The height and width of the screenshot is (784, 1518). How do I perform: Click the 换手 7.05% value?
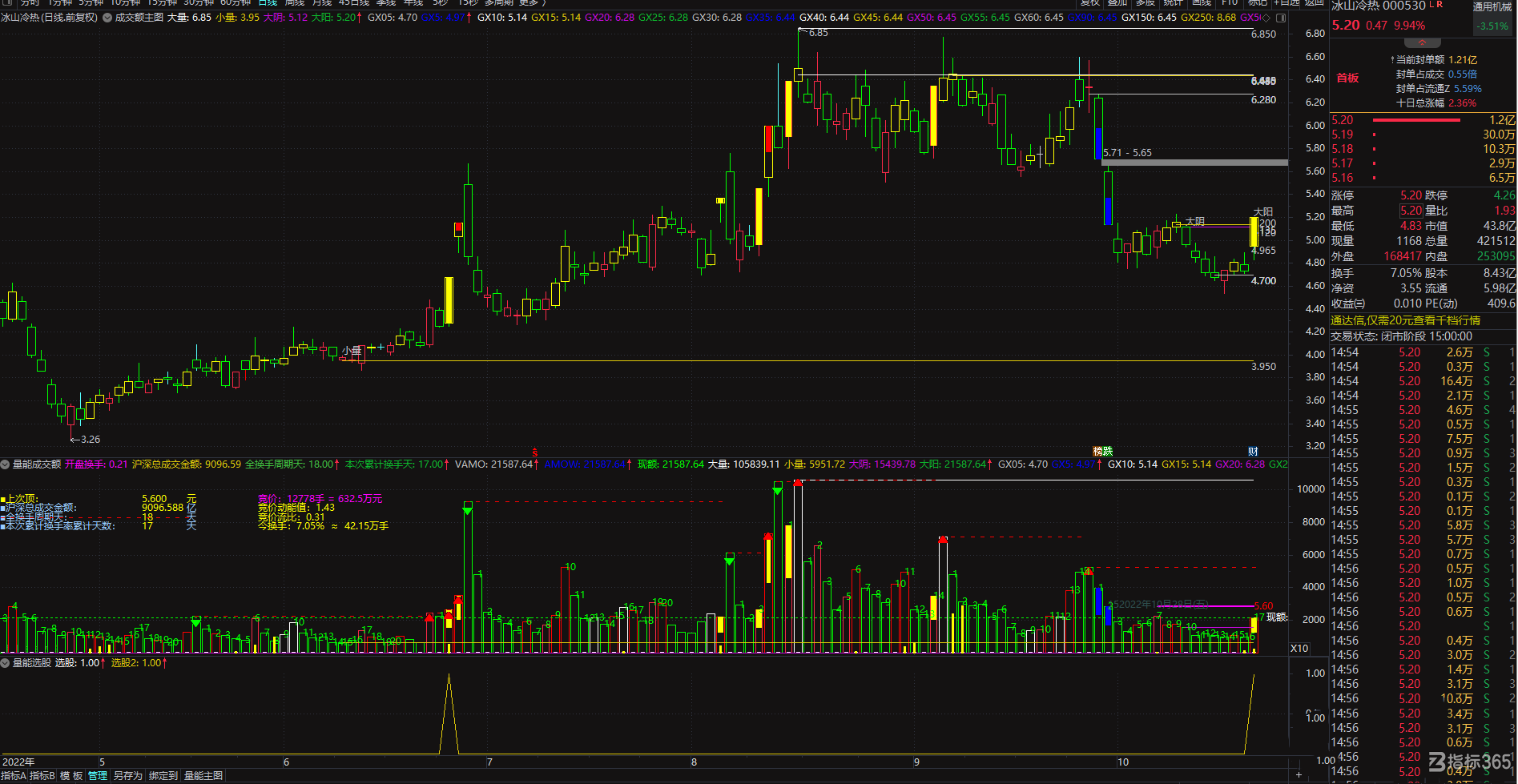point(1406,273)
